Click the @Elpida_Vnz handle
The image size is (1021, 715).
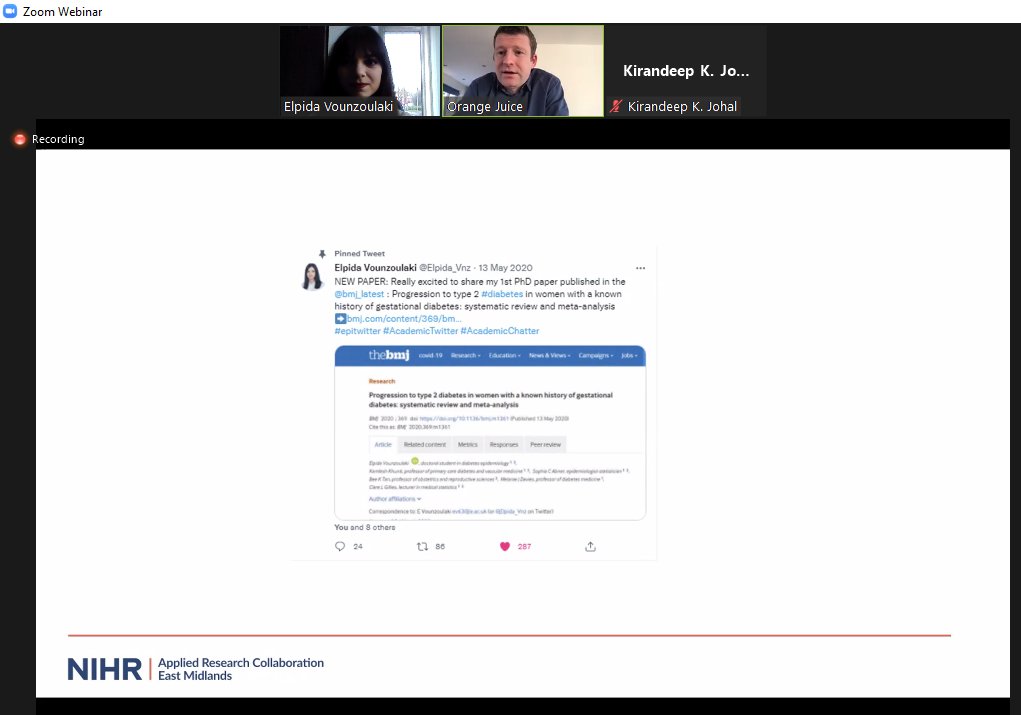pyautogui.click(x=445, y=268)
